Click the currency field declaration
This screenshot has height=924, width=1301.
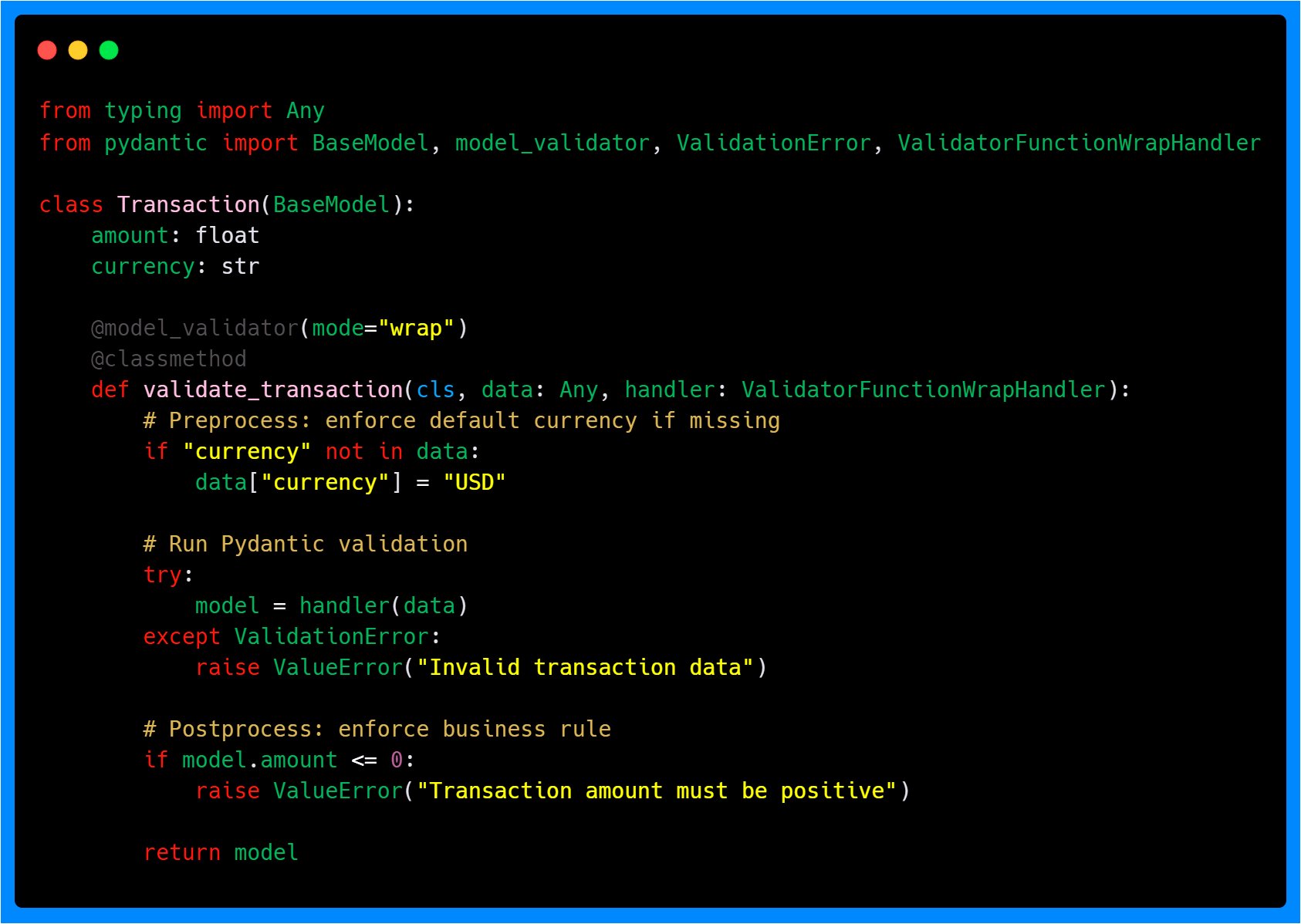pos(174,266)
